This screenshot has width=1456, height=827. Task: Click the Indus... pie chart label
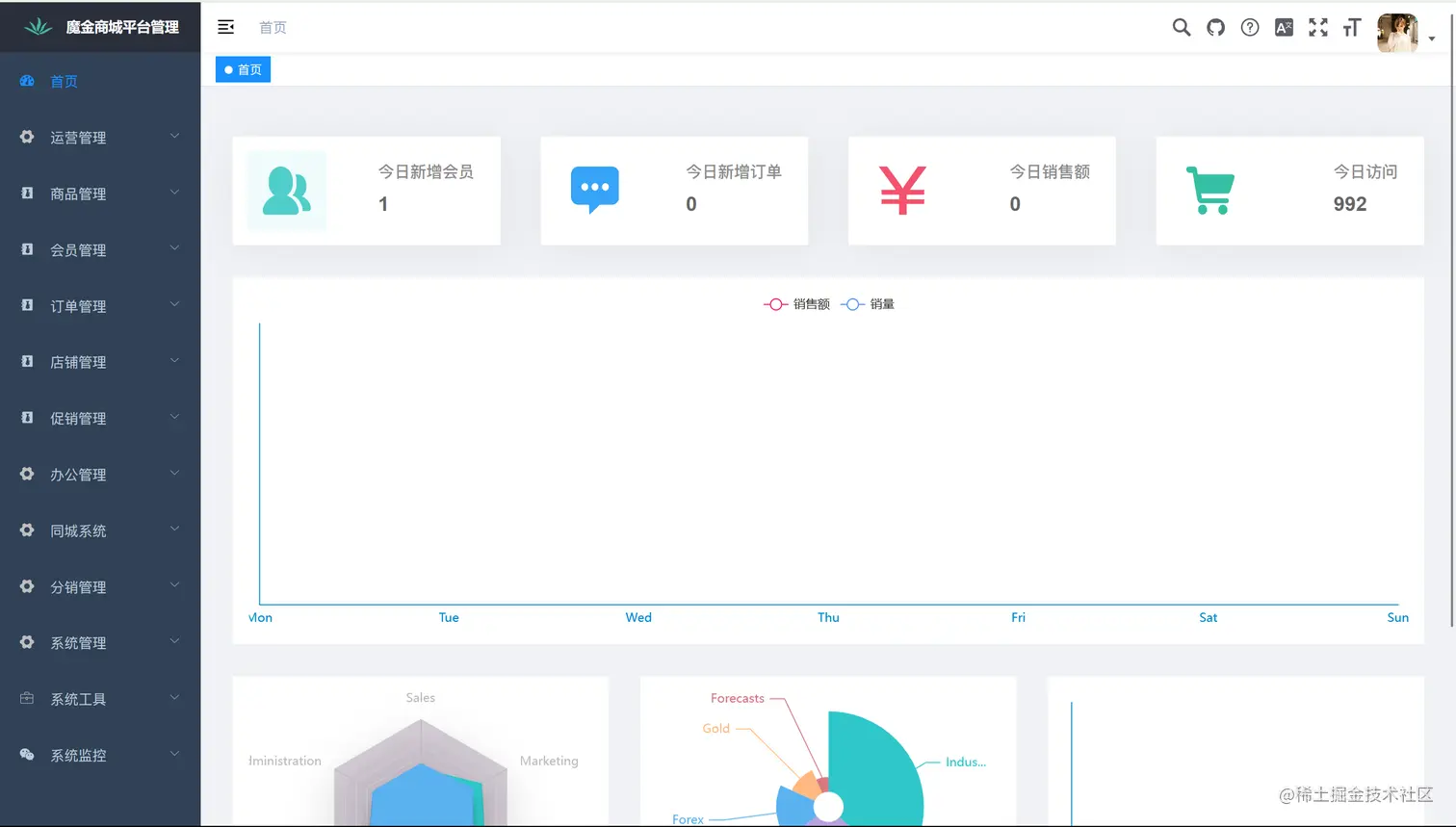(966, 762)
